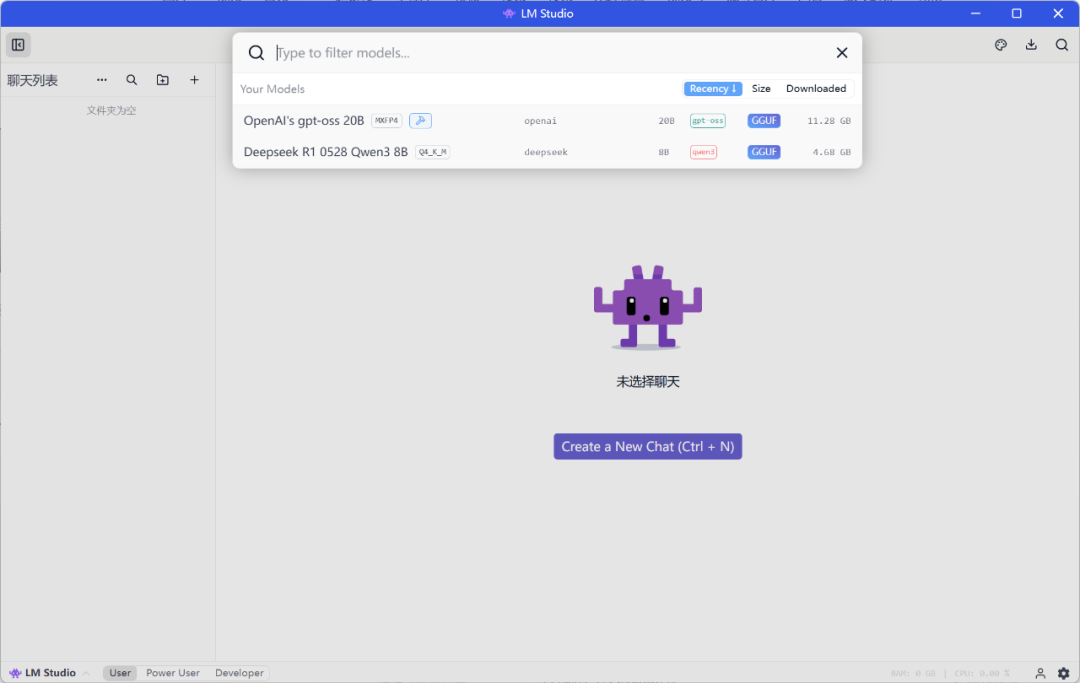Click the 4.68 GB size value
Screen dimensions: 1080x683
(831, 151)
